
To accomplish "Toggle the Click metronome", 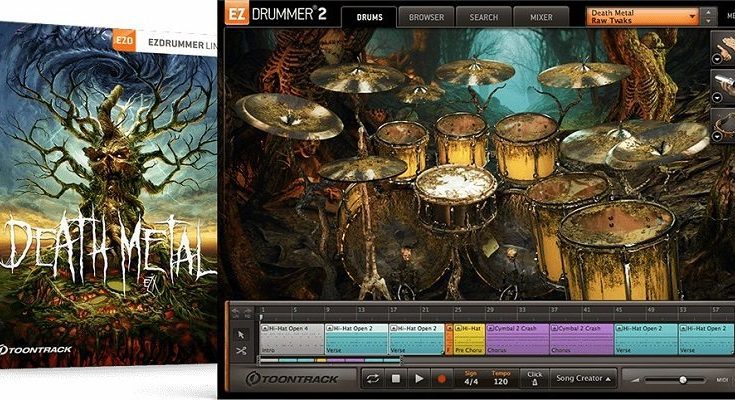I will coord(535,379).
